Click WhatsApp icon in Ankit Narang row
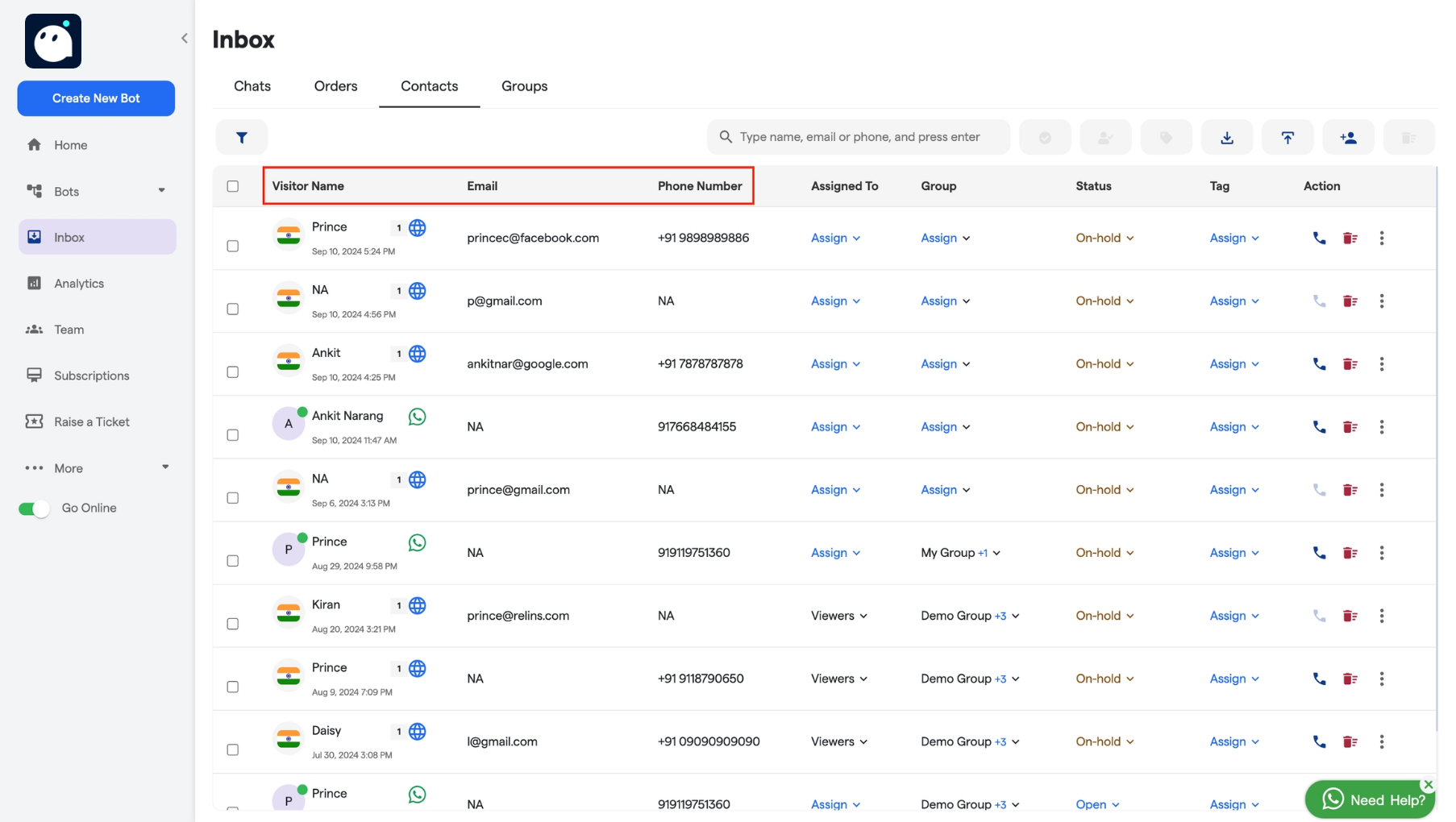Image resolution: width=1456 pixels, height=822 pixels. [417, 417]
